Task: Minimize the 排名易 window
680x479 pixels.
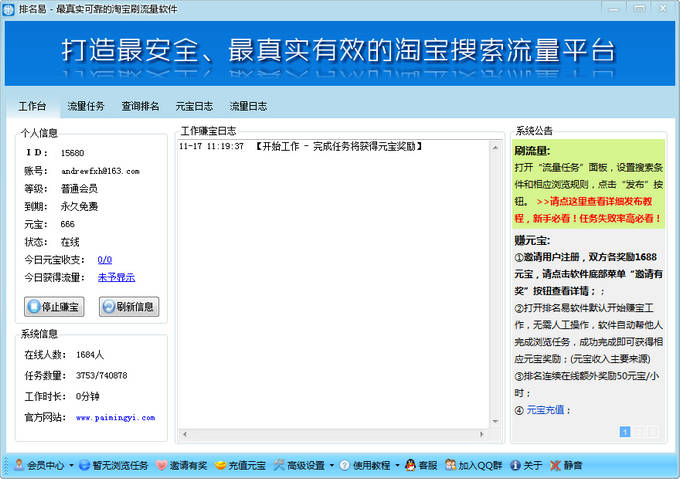Action: 613,9
